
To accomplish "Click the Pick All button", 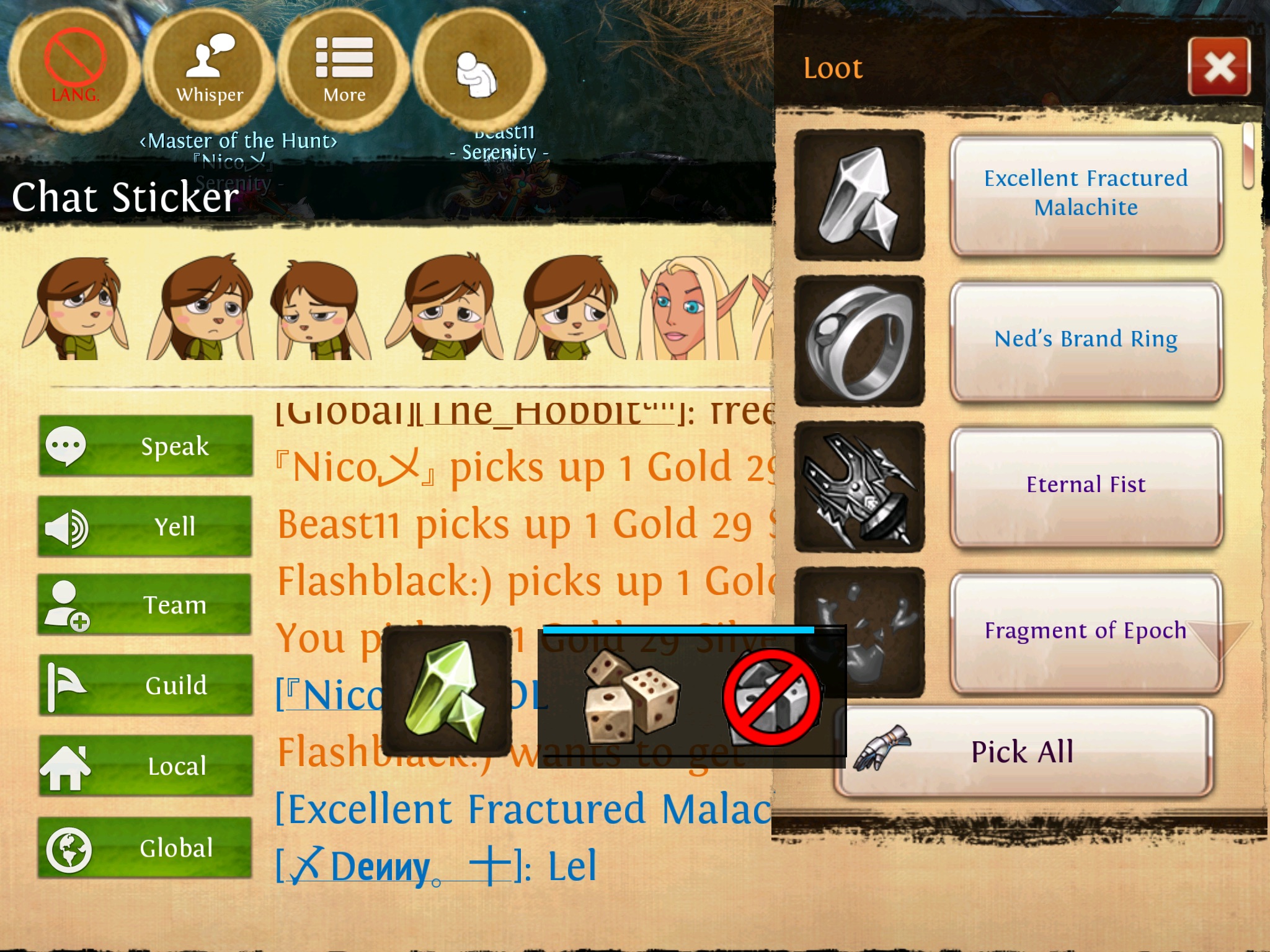I will (1023, 751).
